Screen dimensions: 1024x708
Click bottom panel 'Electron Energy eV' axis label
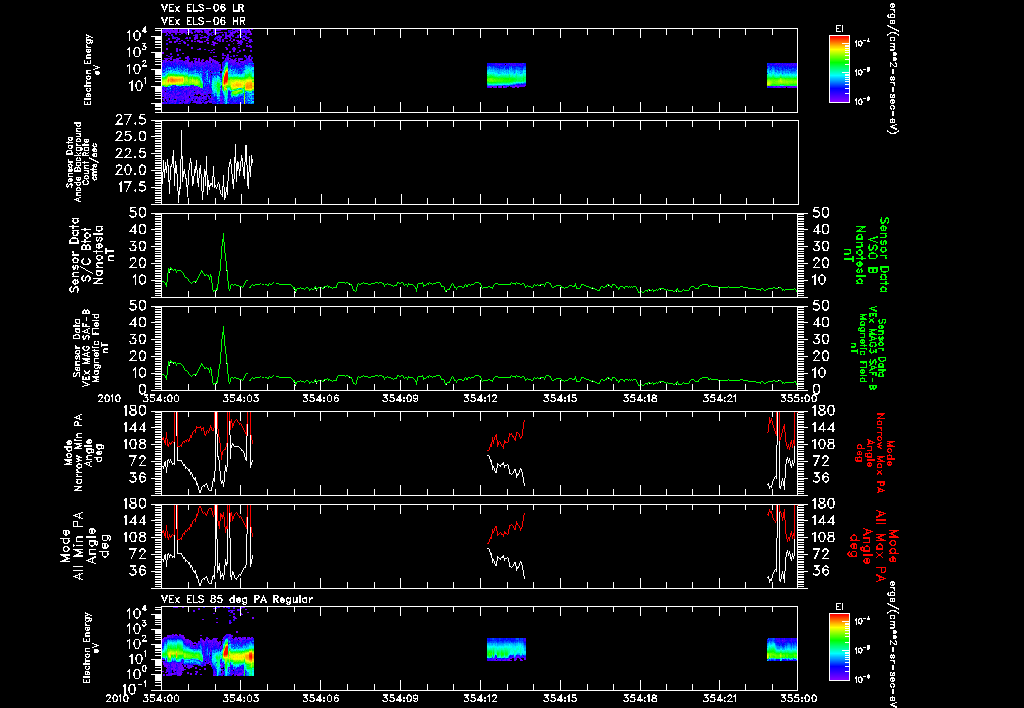click(89, 647)
